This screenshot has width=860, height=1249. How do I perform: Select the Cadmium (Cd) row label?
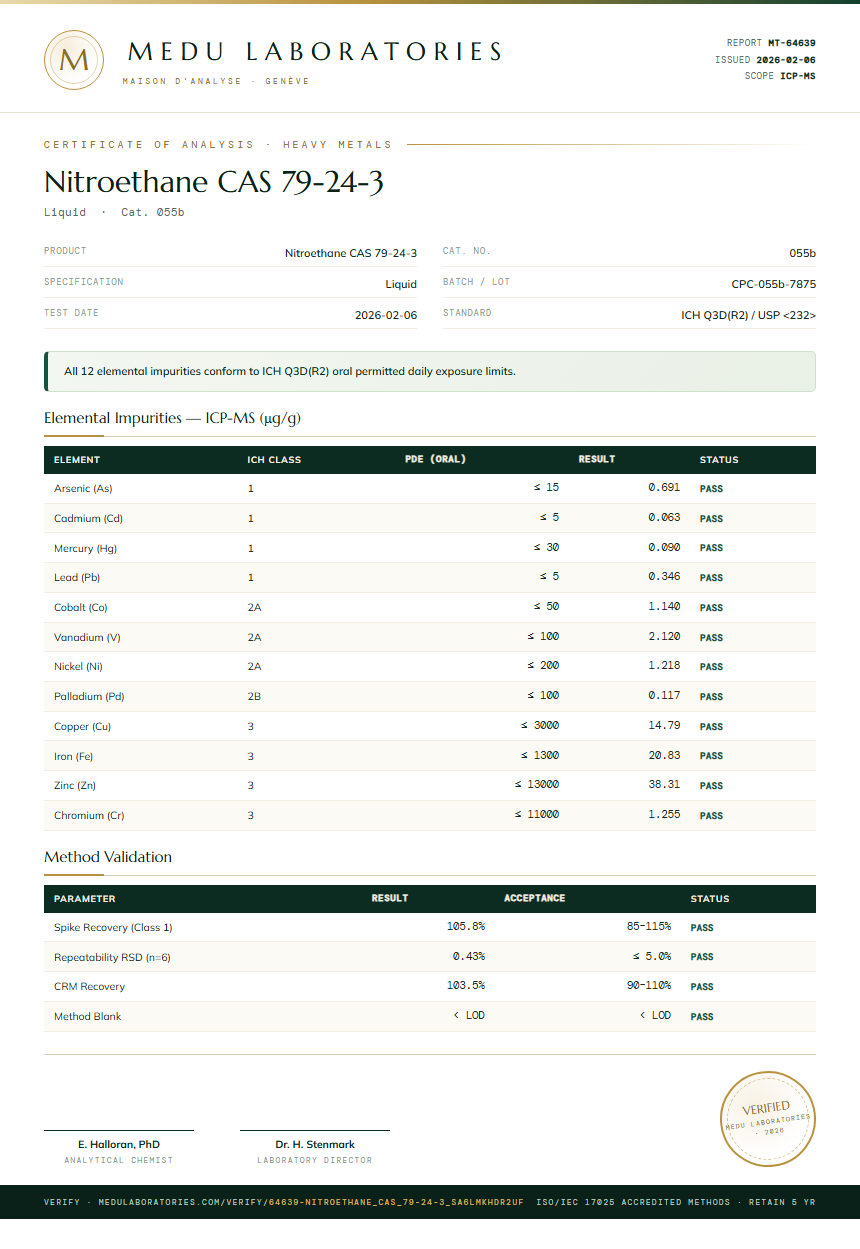(x=88, y=519)
